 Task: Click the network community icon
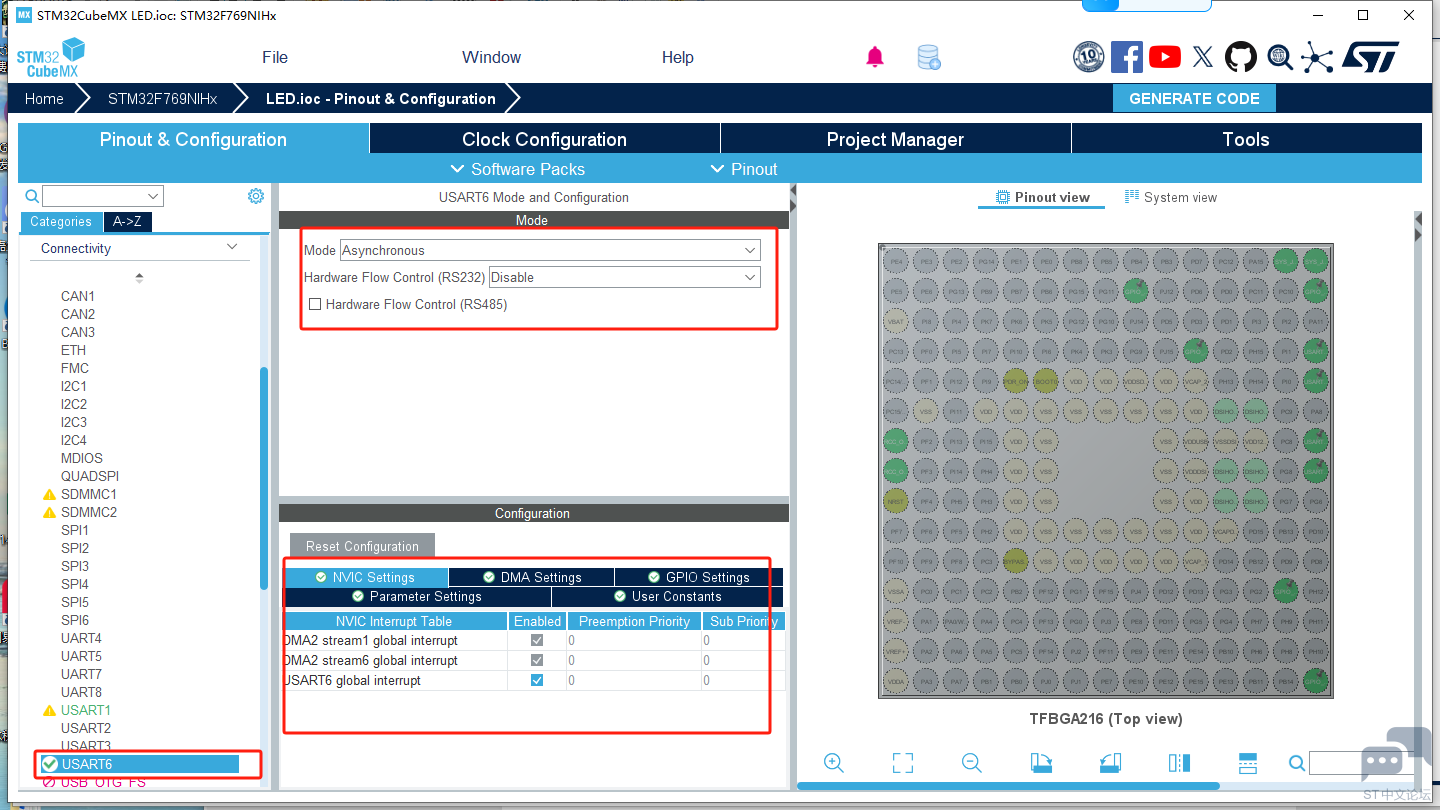click(x=1318, y=57)
